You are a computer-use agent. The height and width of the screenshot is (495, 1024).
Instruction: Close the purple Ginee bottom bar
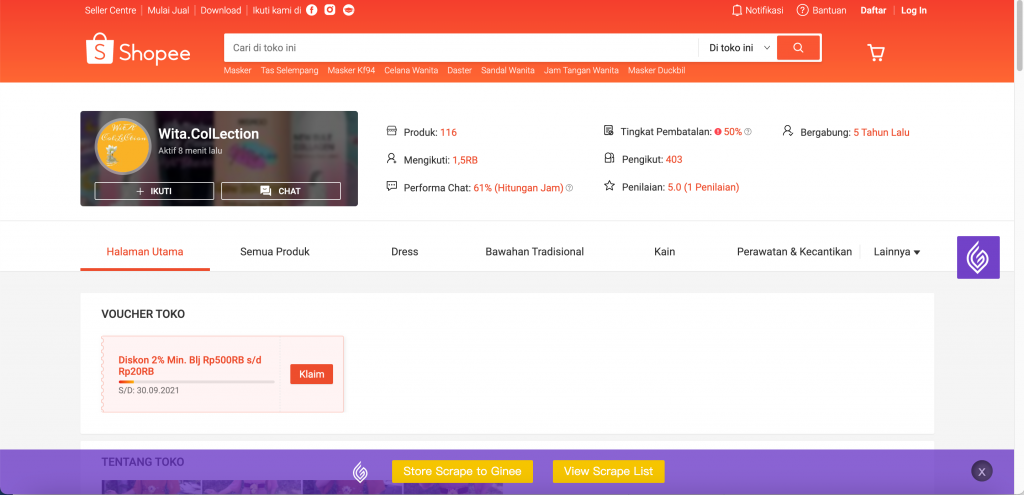pyautogui.click(x=982, y=471)
